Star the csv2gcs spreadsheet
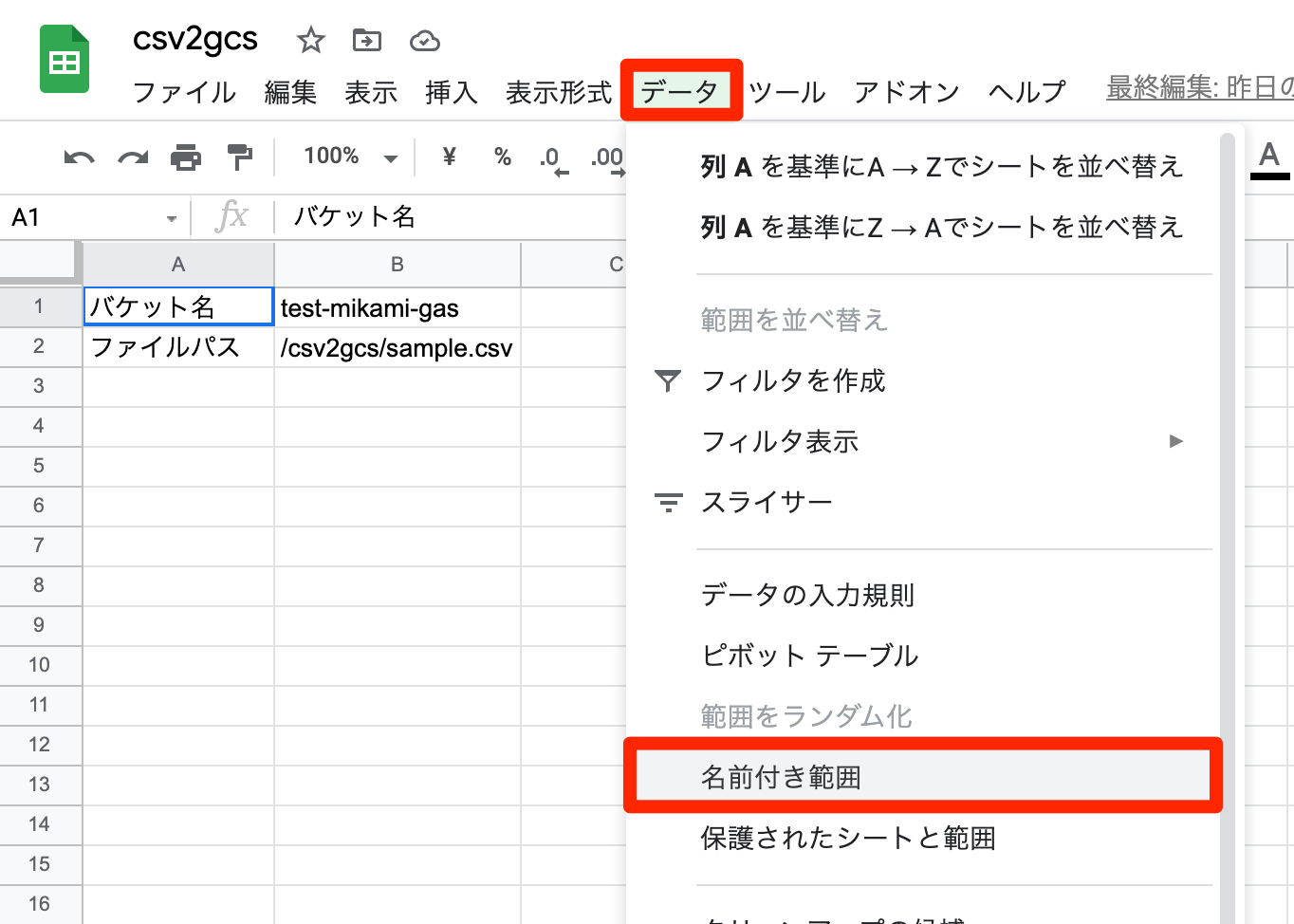1294x924 pixels. coord(309,40)
